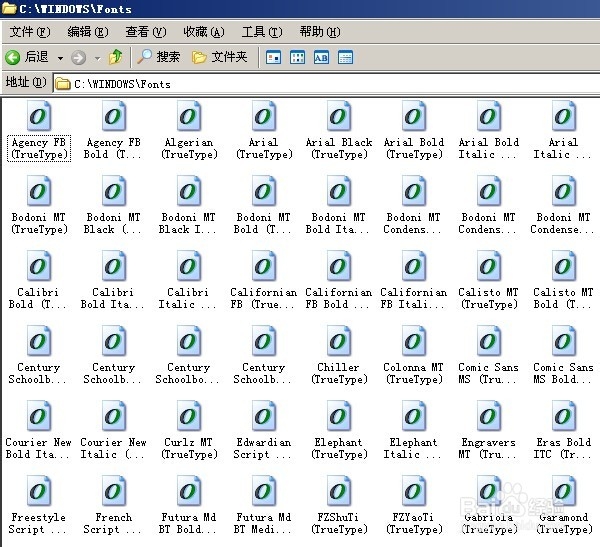Click the forward navigation arrow button
Screen dimensions: 600x547
click(x=79, y=58)
